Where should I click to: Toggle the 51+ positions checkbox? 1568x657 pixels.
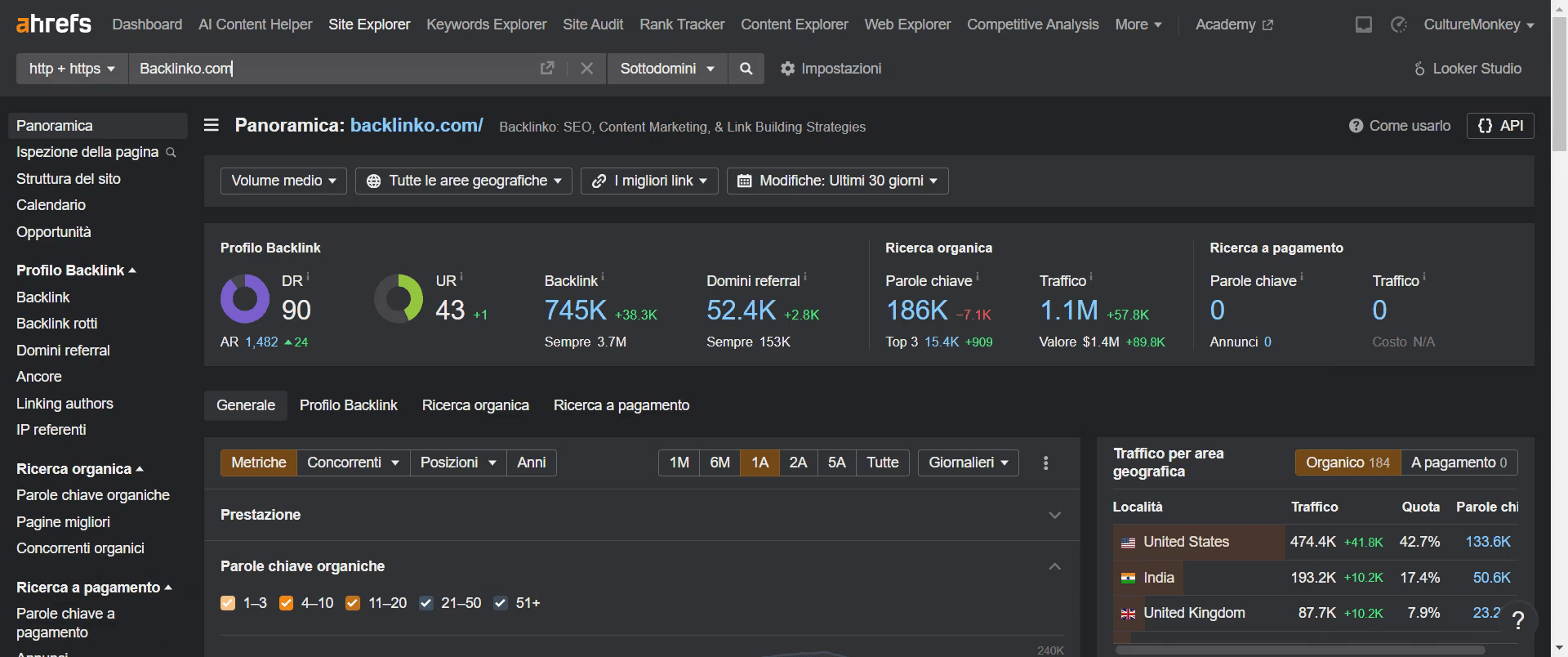pyautogui.click(x=501, y=603)
